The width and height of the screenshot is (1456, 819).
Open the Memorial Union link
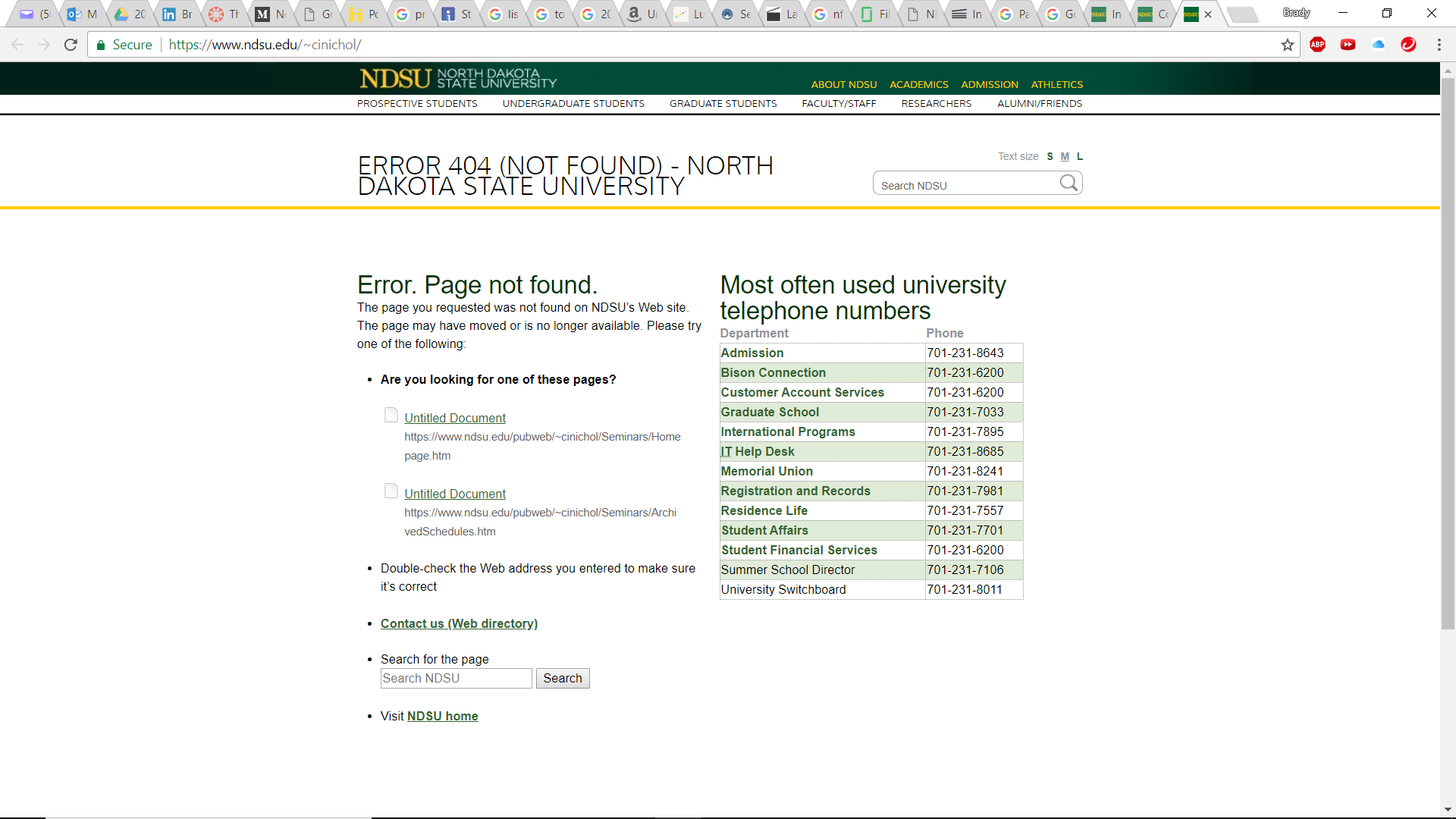767,471
